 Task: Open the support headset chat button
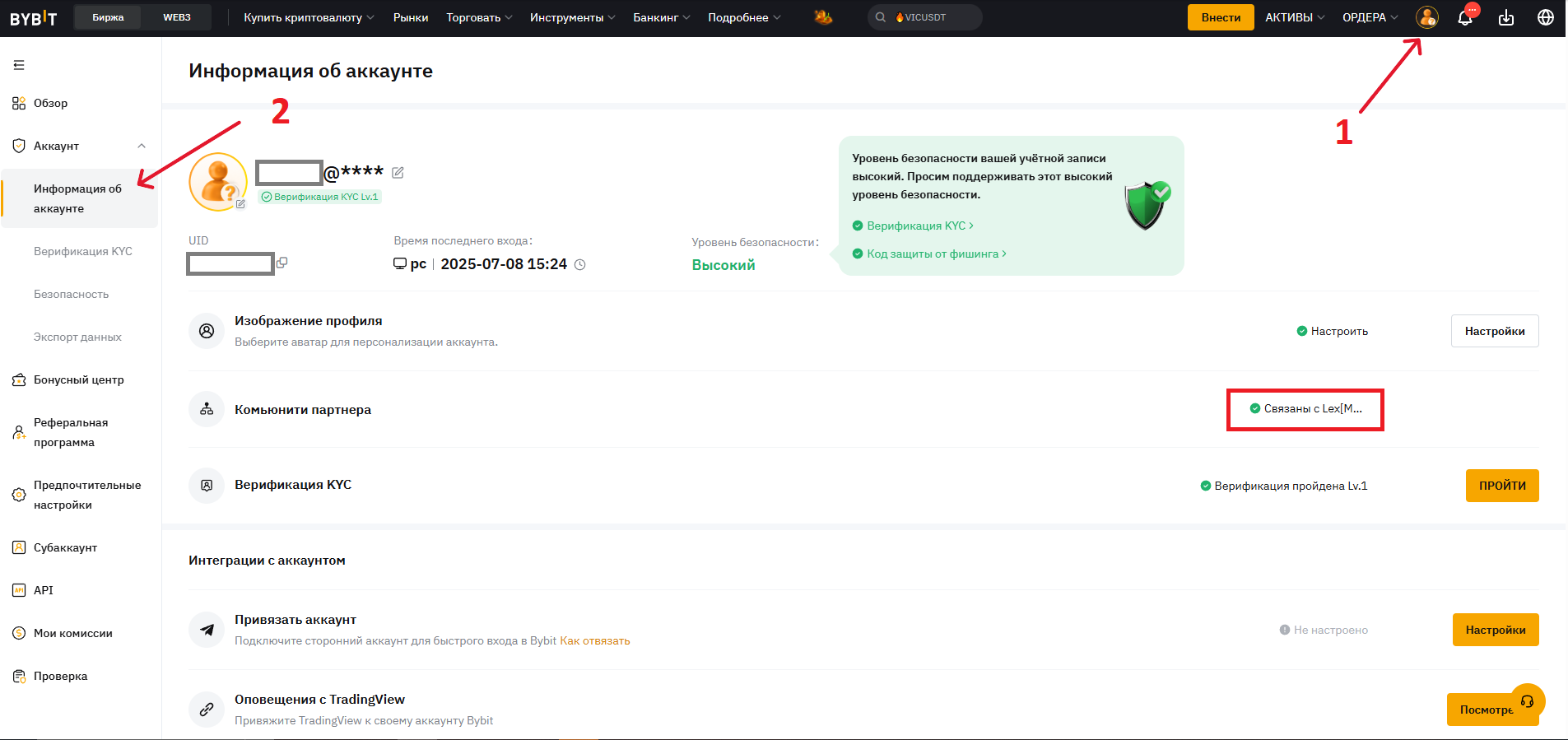[x=1528, y=701]
